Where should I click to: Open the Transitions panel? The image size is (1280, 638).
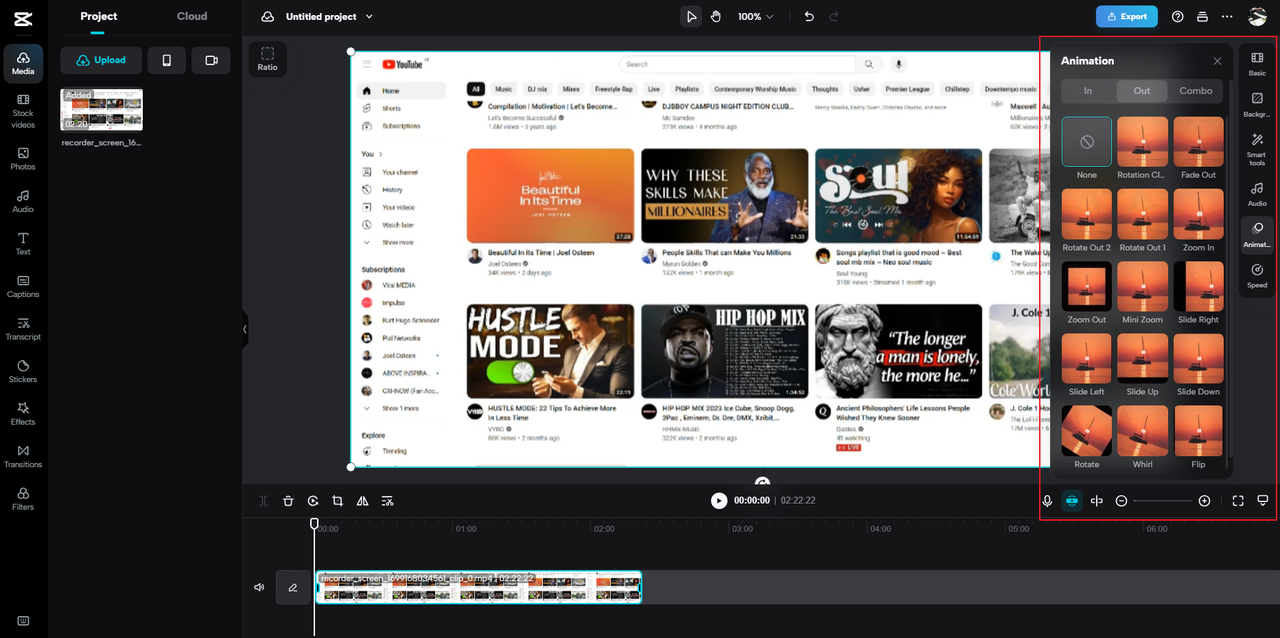tap(23, 456)
